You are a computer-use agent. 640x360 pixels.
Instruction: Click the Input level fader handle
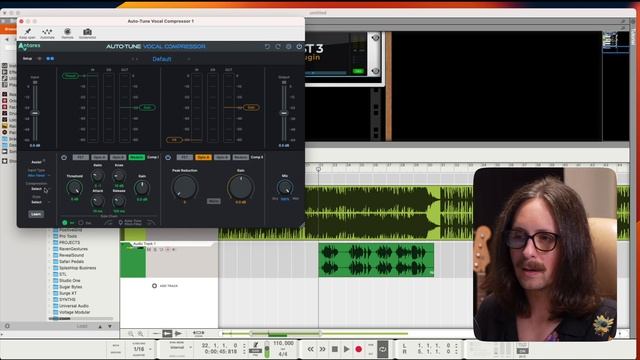pos(35,113)
